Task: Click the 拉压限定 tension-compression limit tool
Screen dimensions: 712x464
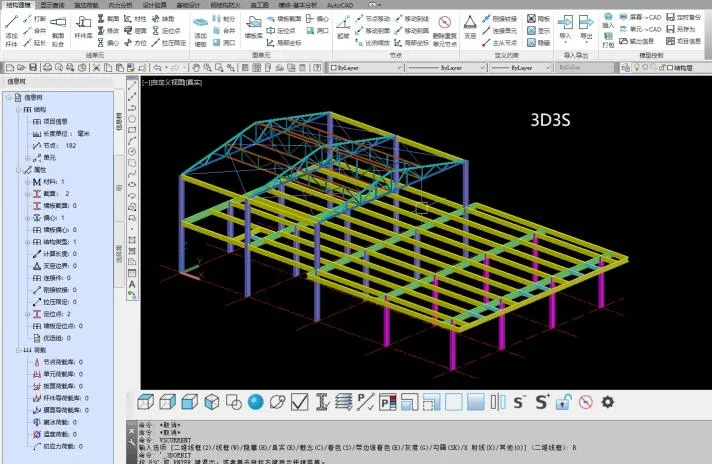Action: [169, 43]
